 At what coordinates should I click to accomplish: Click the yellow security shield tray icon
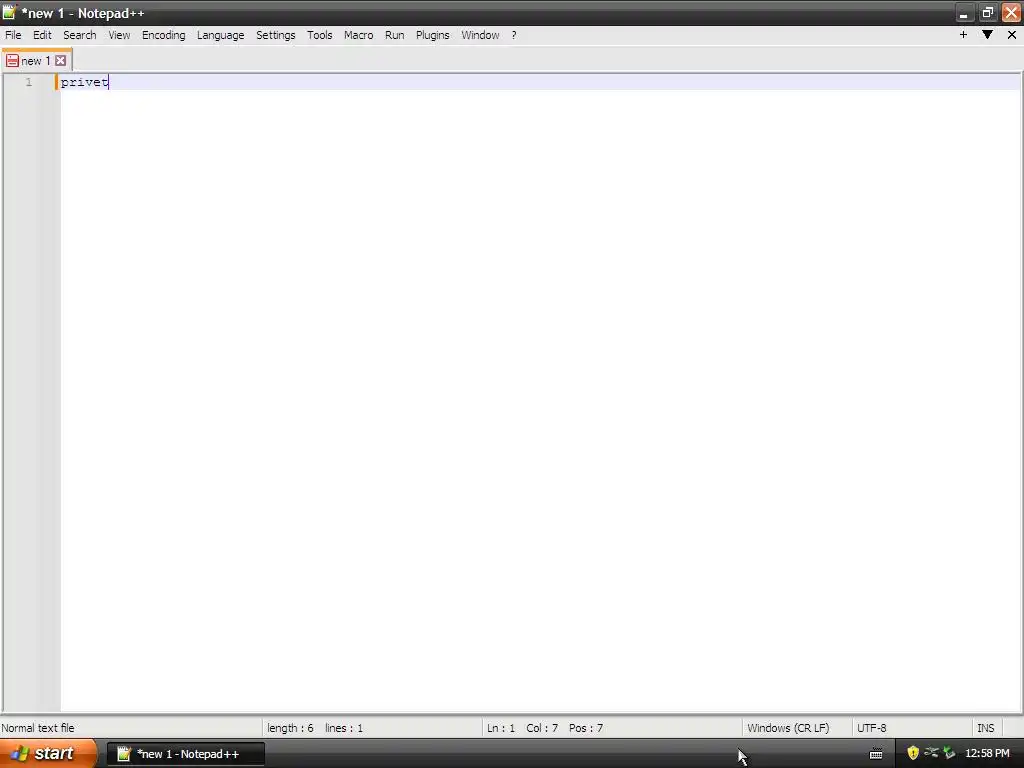coord(913,753)
